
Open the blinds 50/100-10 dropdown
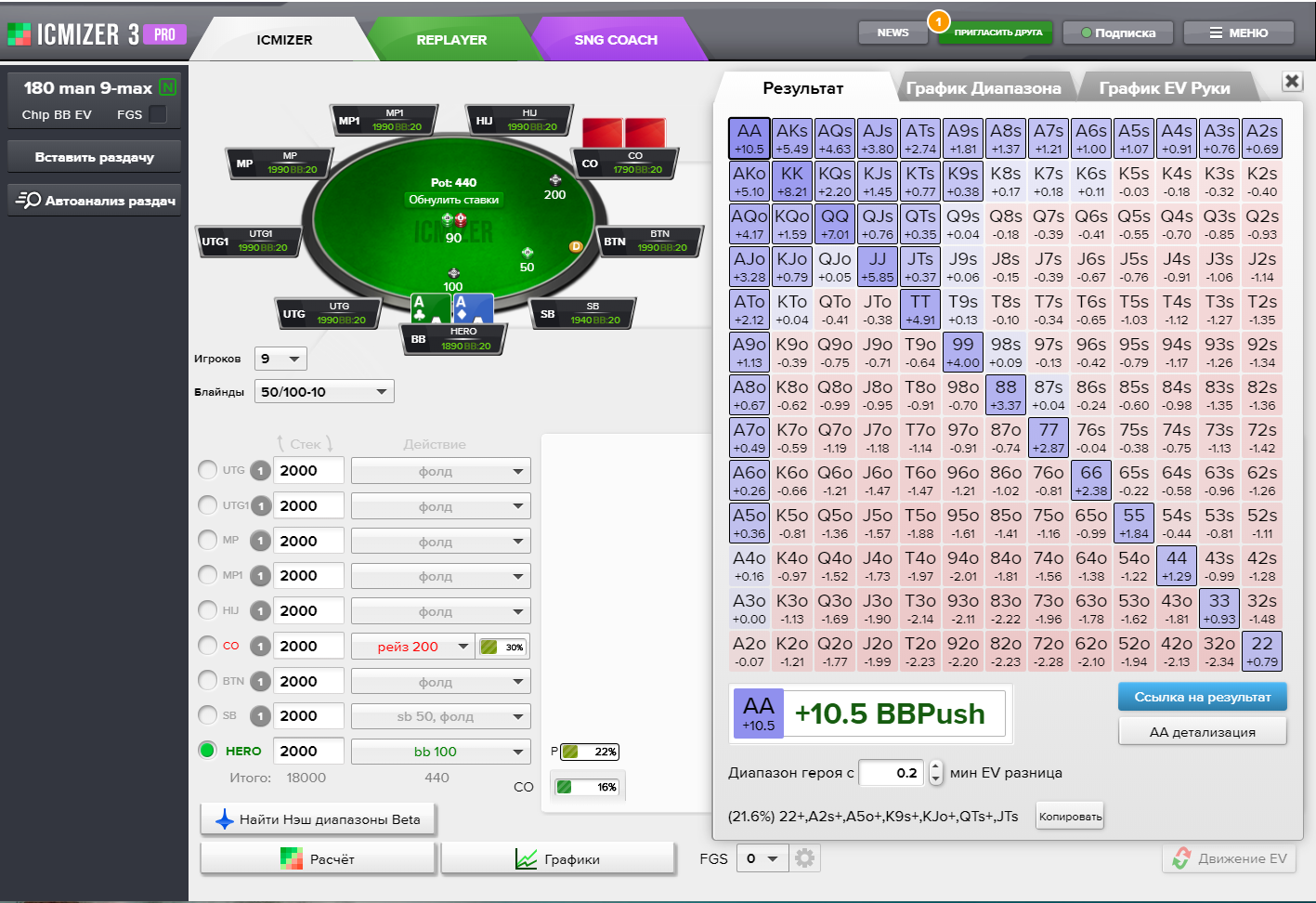tap(324, 392)
